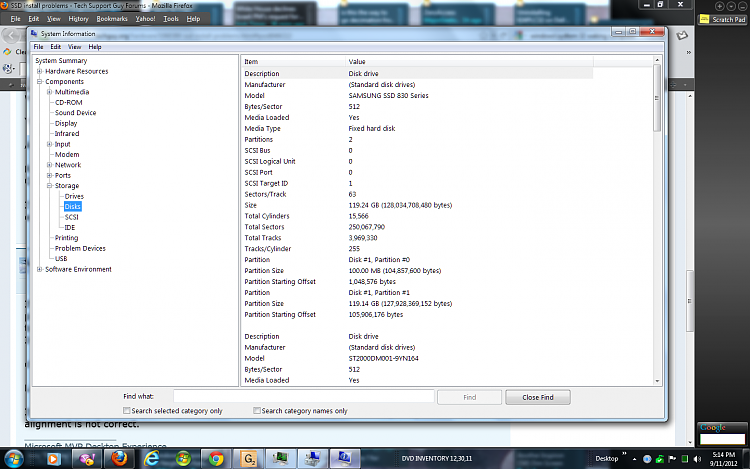Click the Scratch Pad gadget icon
This screenshot has height=469, width=750.
704,19
